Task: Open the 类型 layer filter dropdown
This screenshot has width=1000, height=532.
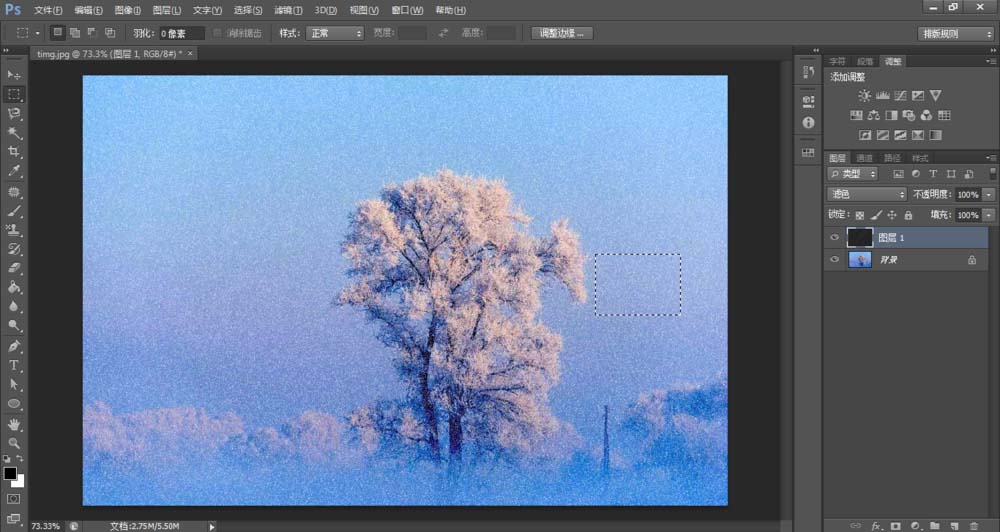Action: point(852,174)
